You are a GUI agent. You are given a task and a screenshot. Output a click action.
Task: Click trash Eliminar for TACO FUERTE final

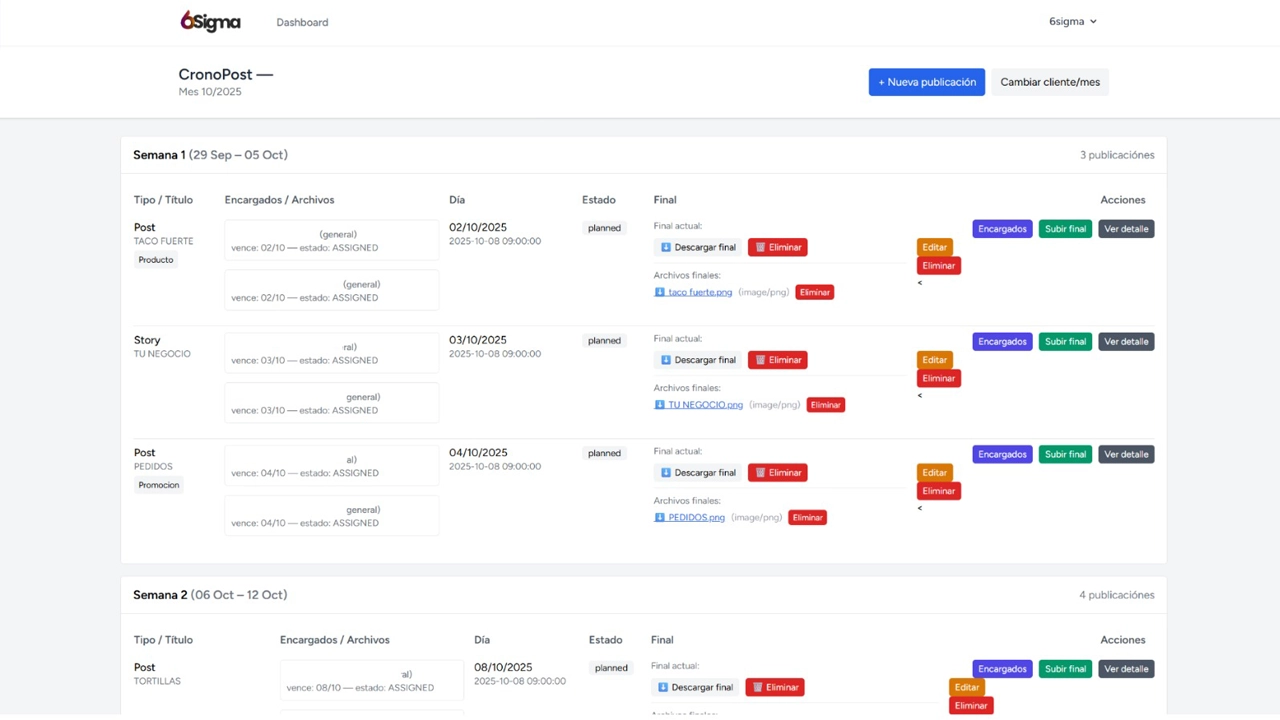pos(777,247)
